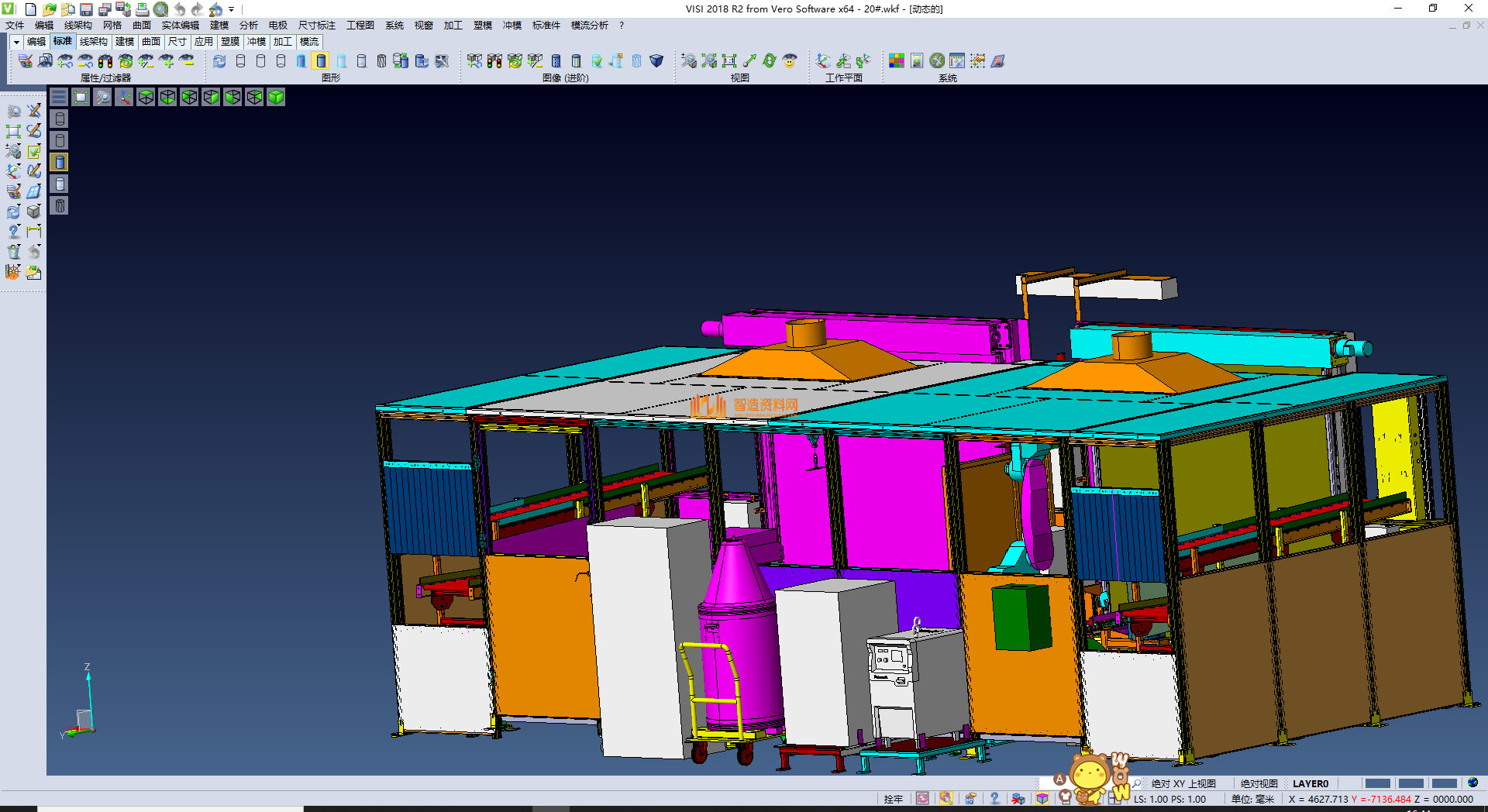Screen dimensions: 1488x812
Task: Click the open file folder icon
Action: tap(49, 9)
